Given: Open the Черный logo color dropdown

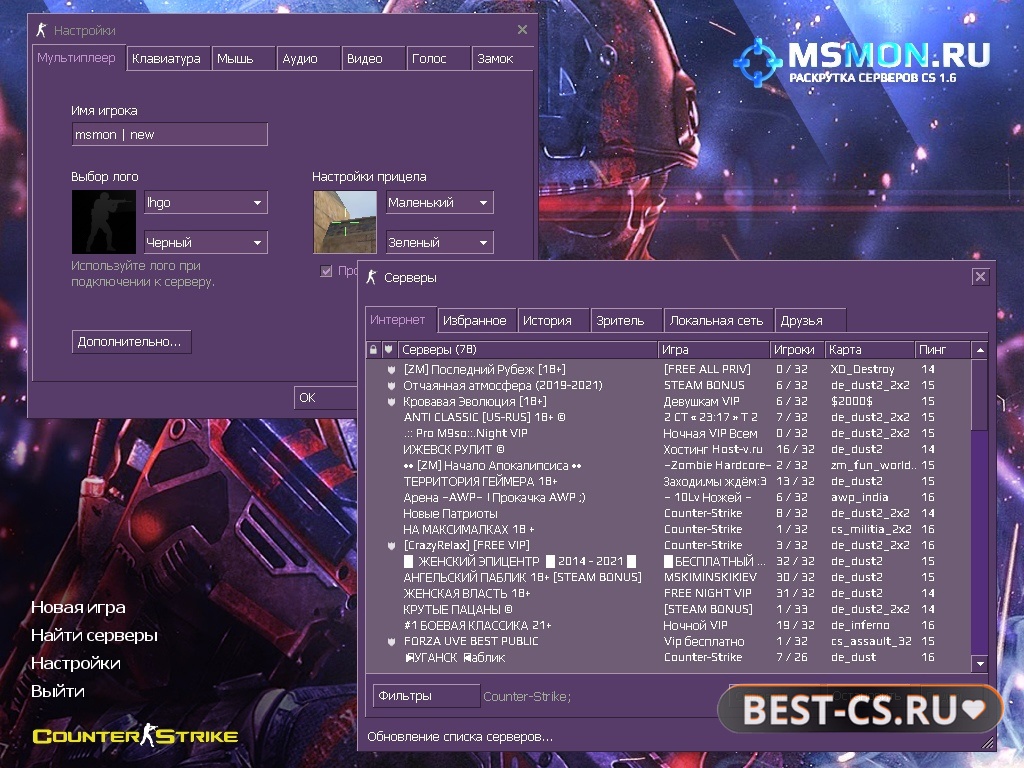Looking at the screenshot, I should pos(206,242).
